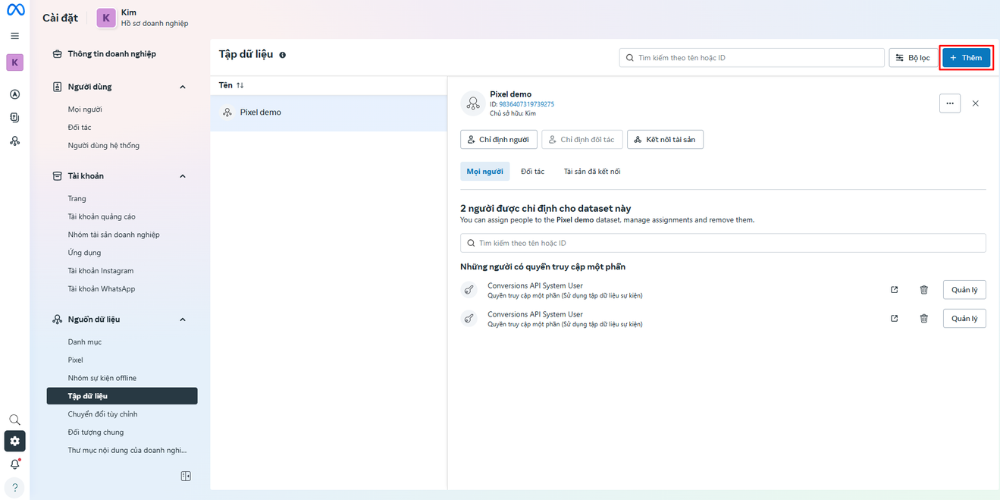Image resolution: width=1000 pixels, height=500 pixels.
Task: Click Chỉ định người button
Action: [x=499, y=140]
